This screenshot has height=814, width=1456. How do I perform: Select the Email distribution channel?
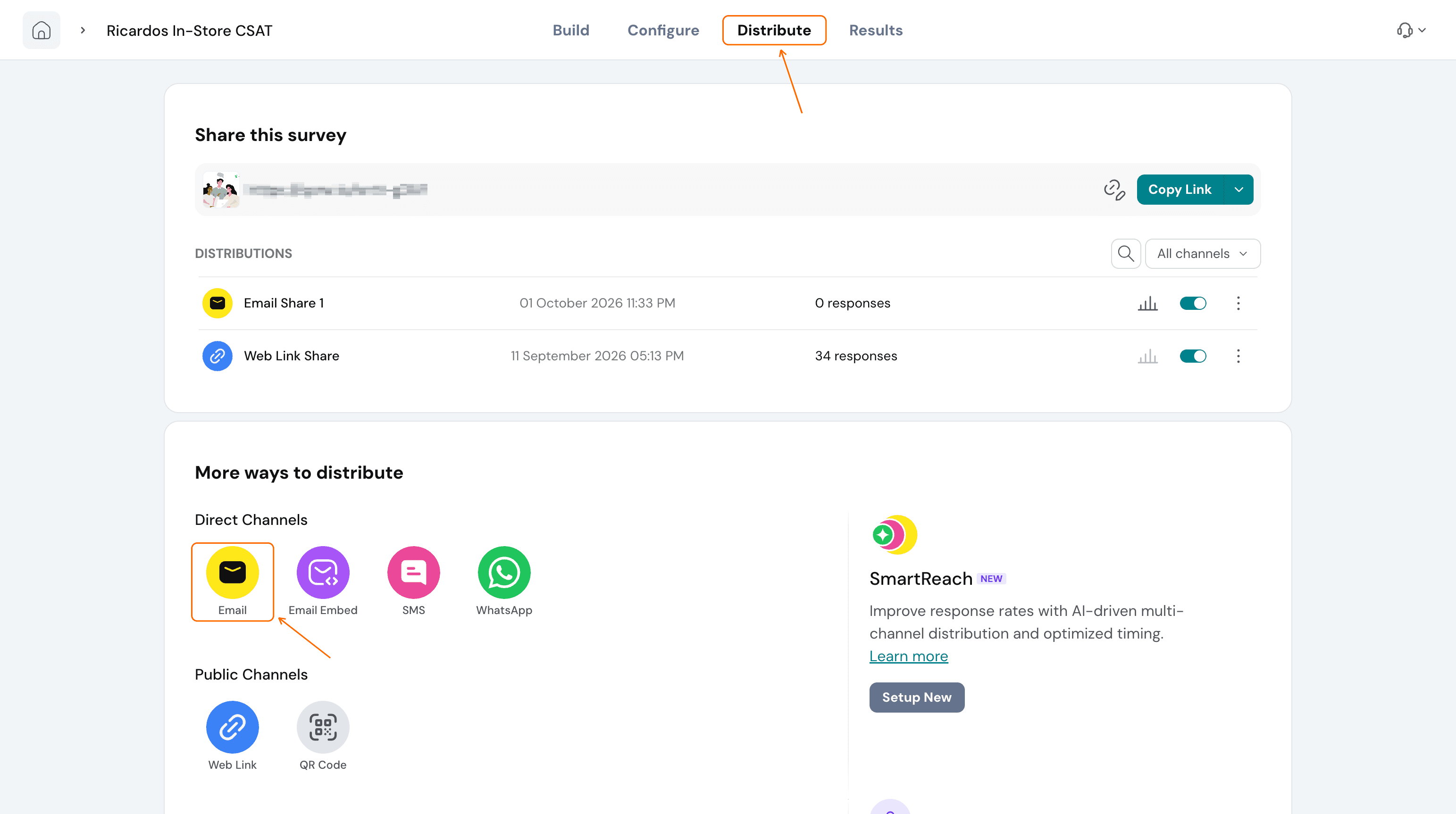tap(232, 582)
